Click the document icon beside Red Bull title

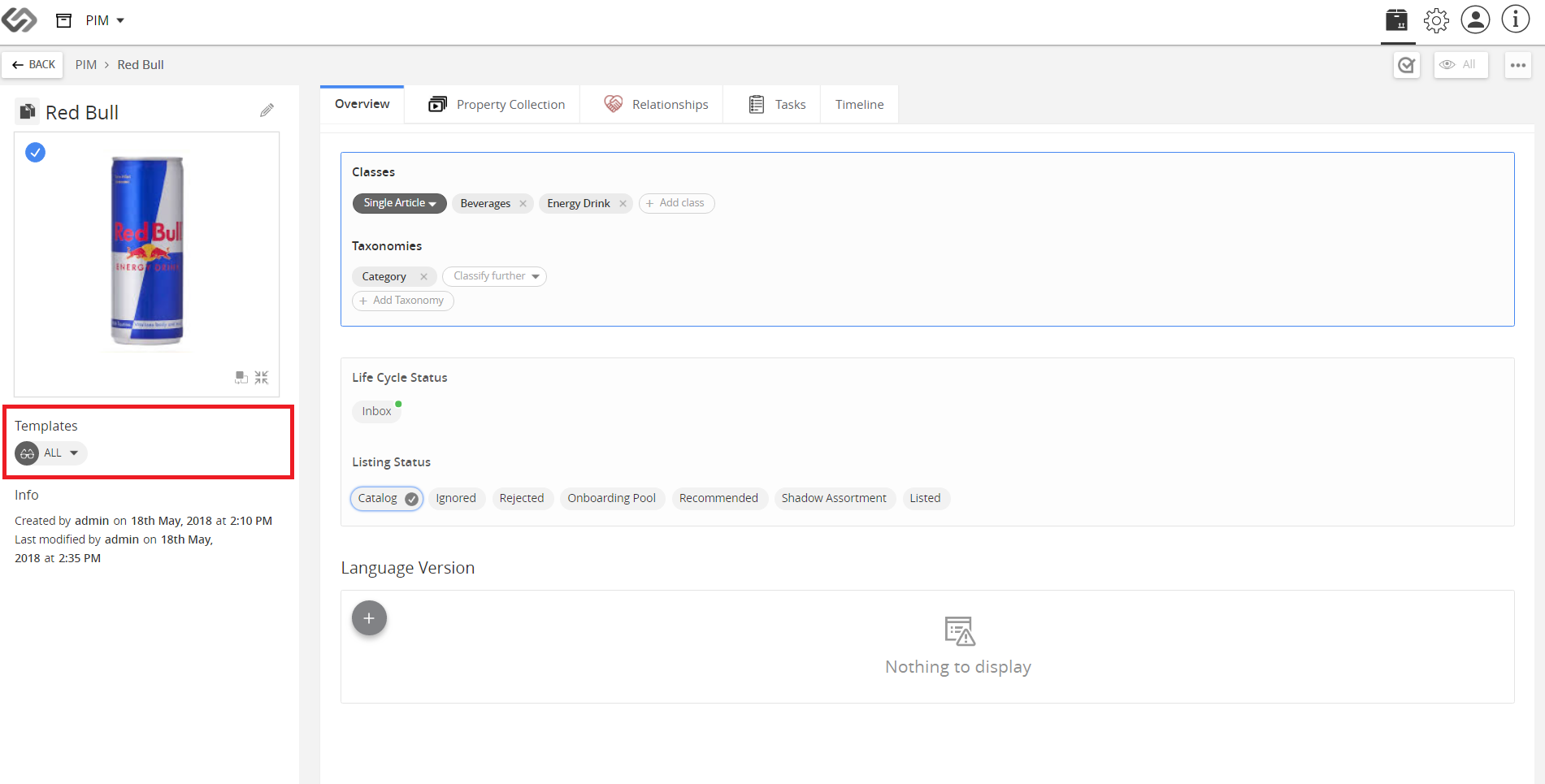(x=28, y=111)
